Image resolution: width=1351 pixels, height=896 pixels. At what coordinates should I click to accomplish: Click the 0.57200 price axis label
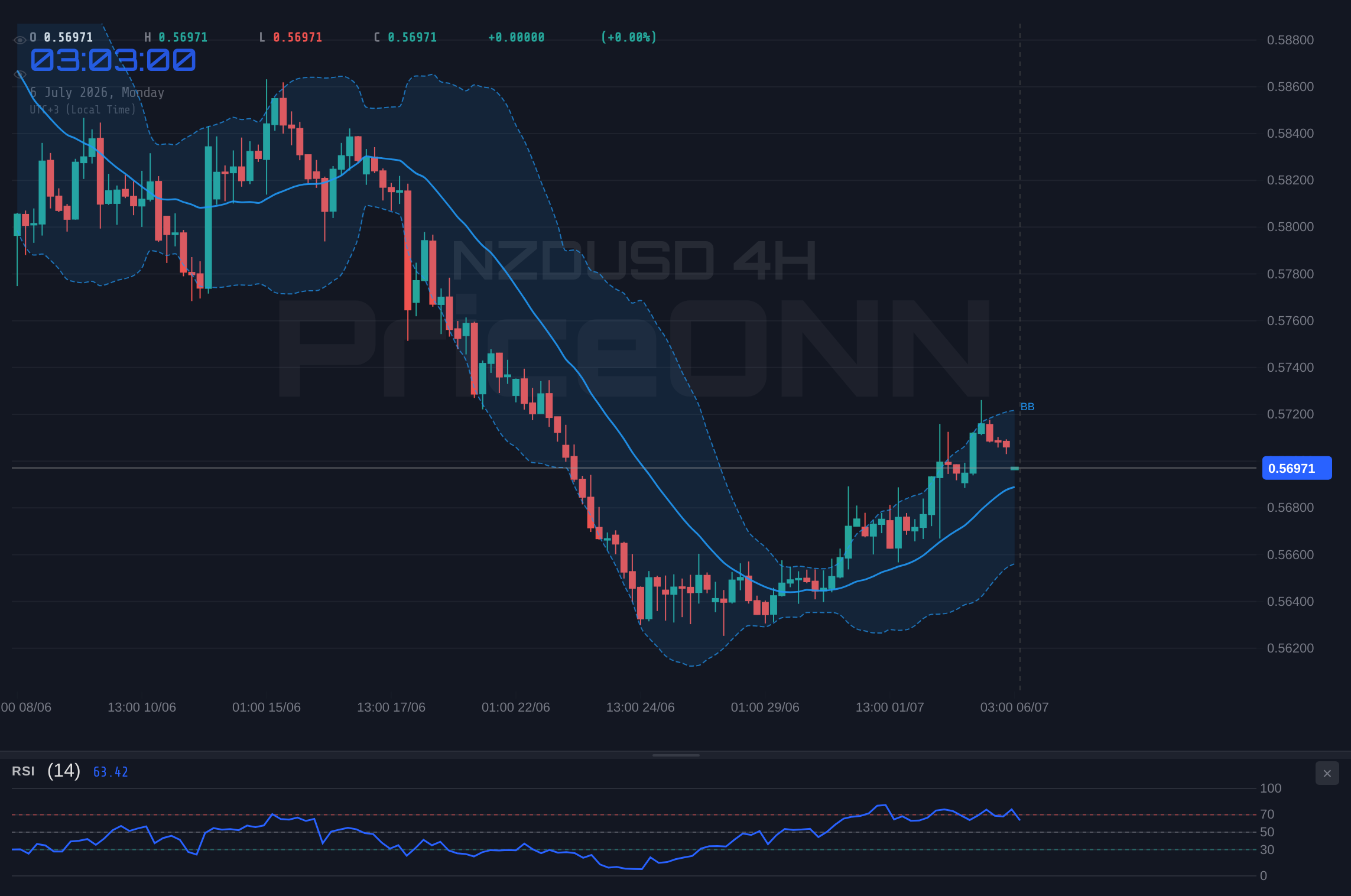[x=1290, y=414]
